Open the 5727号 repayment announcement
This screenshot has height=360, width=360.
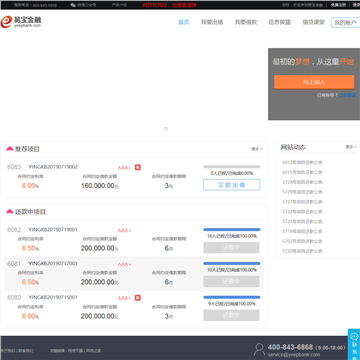(302, 202)
